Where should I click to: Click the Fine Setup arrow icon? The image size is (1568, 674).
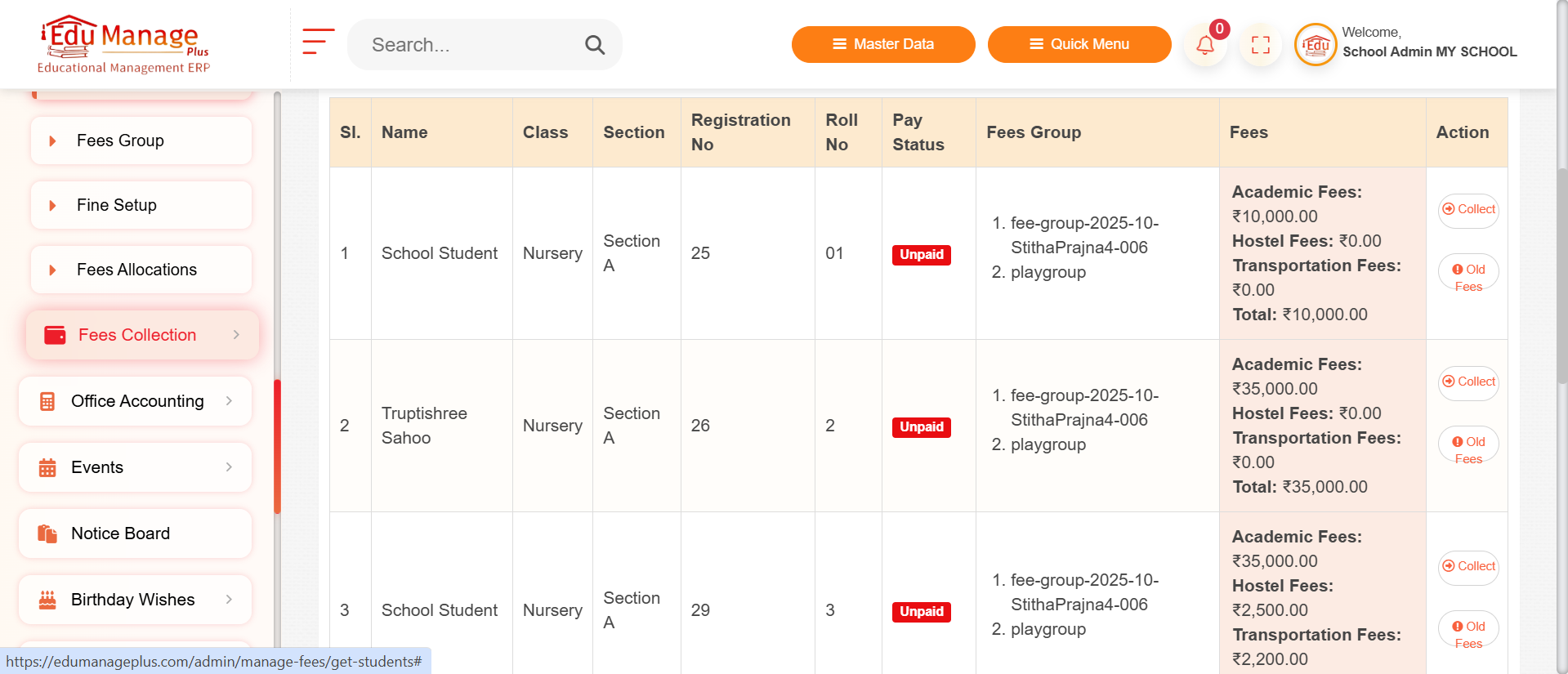click(52, 205)
